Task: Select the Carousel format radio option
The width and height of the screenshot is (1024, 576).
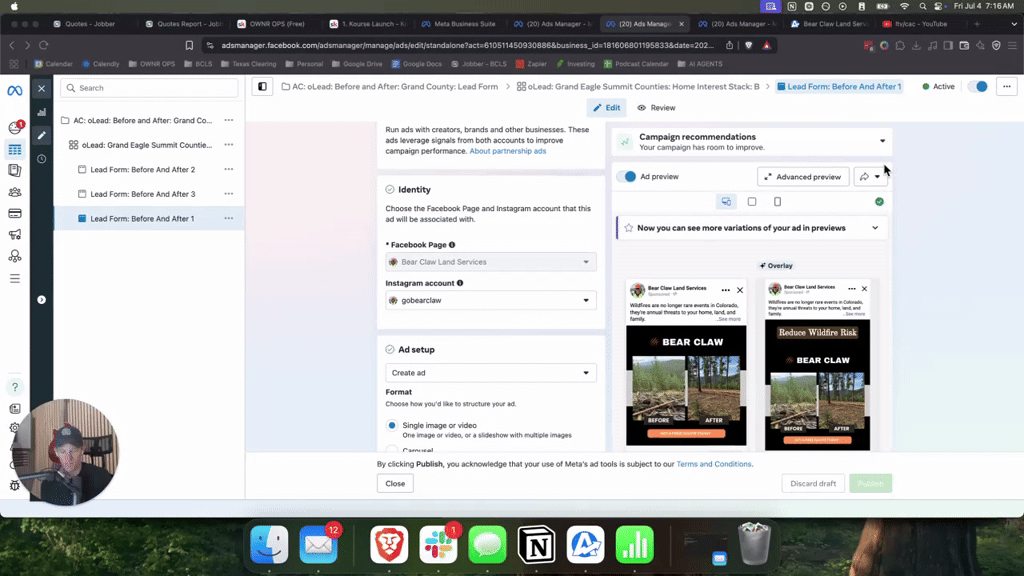Action: [x=392, y=449]
